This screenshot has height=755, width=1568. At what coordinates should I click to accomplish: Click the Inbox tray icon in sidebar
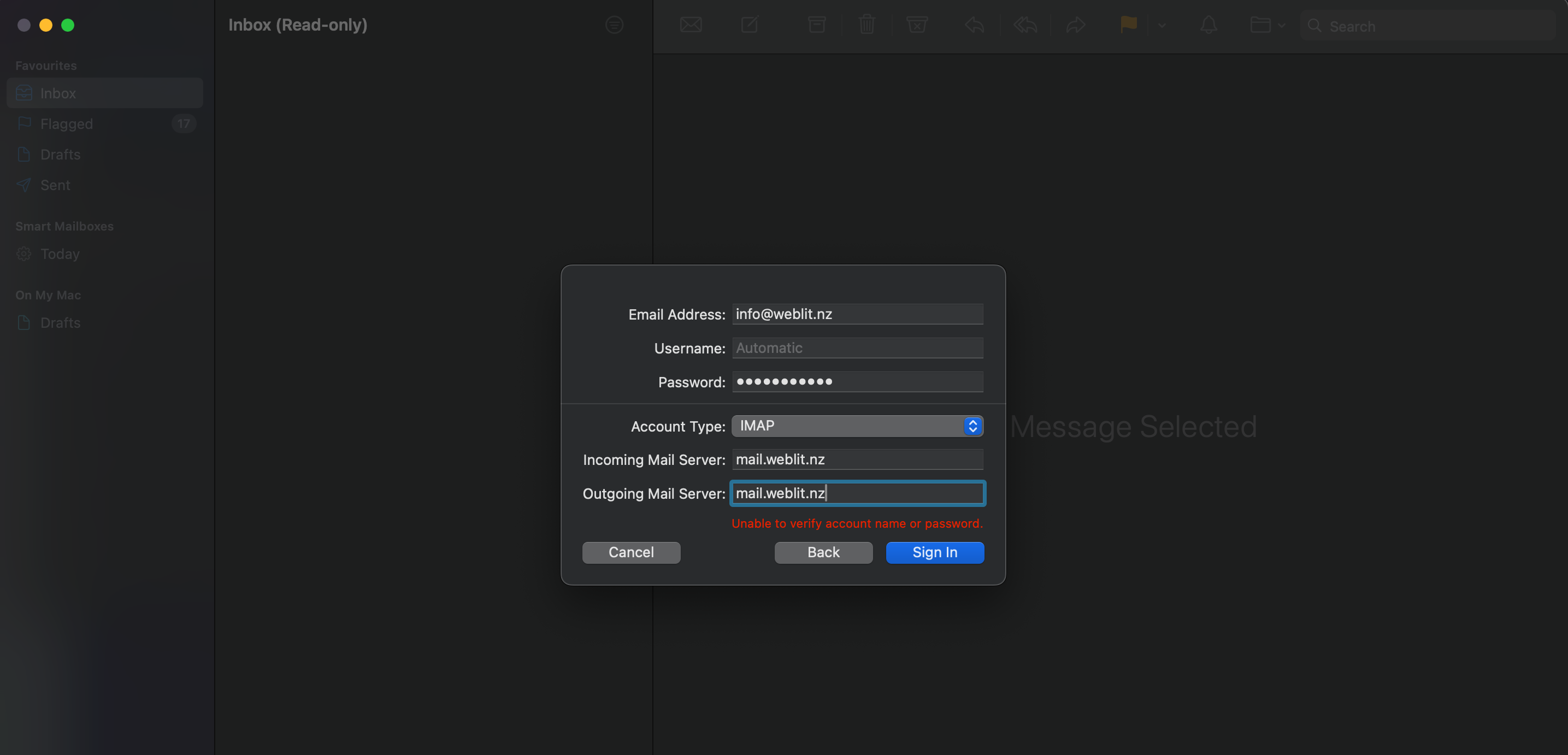coord(23,93)
